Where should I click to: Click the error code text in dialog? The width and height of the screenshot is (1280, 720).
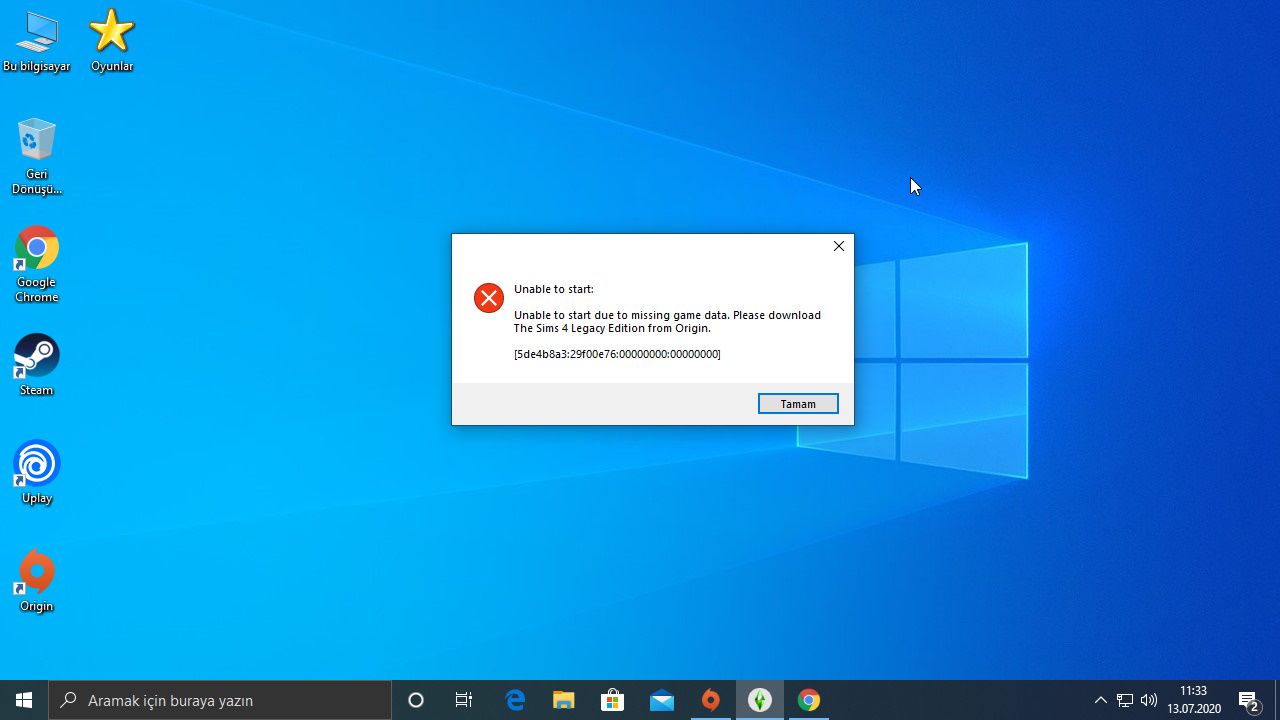pyautogui.click(x=617, y=354)
